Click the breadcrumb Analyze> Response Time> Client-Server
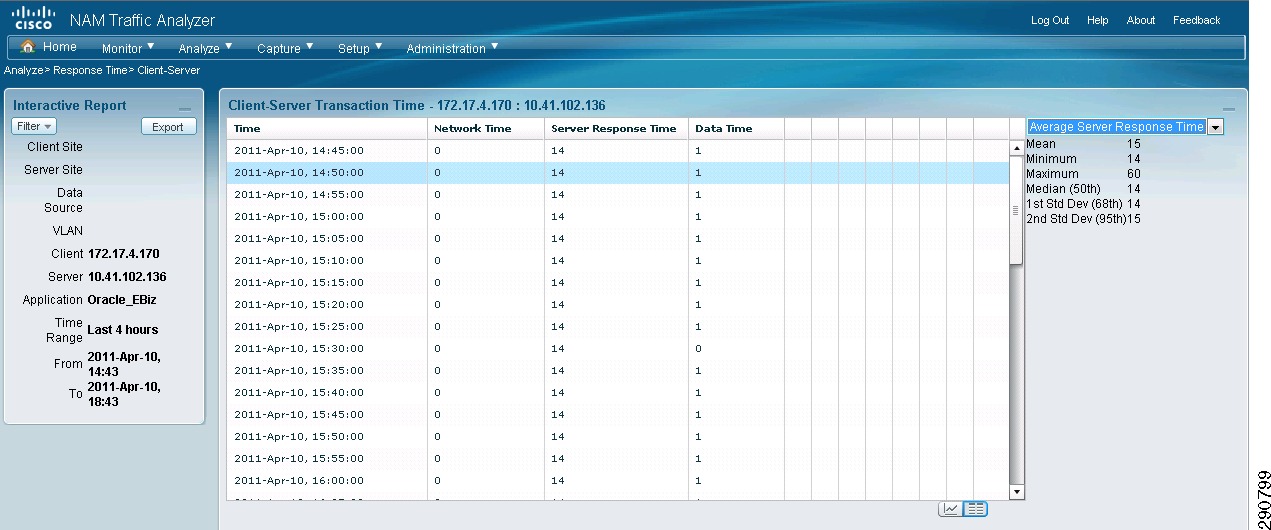Screen dimensions: 1271x530 102,71
